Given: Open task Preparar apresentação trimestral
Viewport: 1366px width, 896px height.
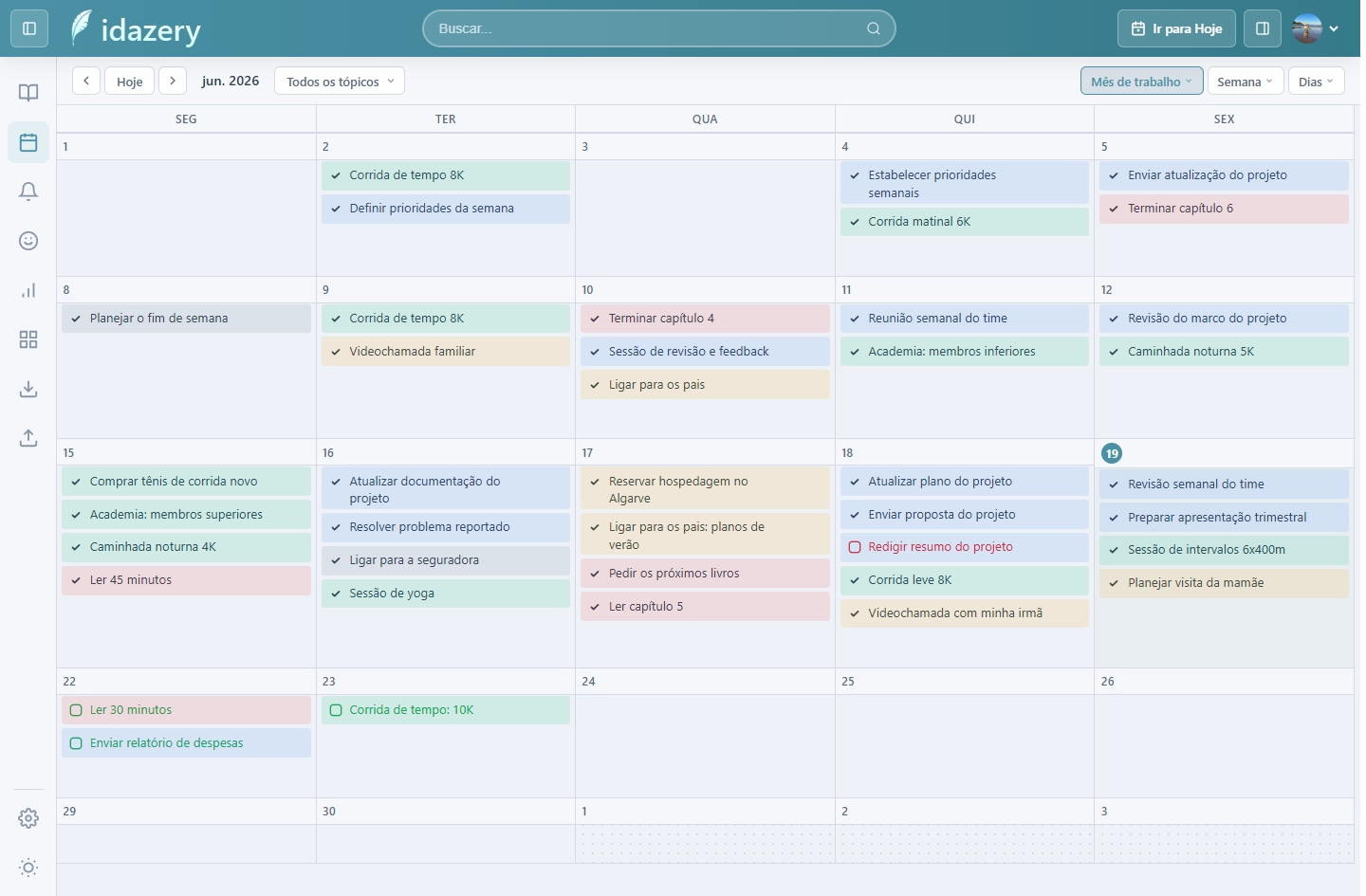Looking at the screenshot, I should (x=1225, y=518).
